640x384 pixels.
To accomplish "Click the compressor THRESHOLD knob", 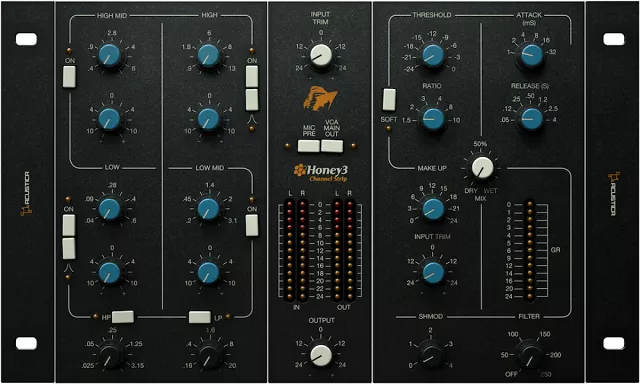I will [x=433, y=55].
